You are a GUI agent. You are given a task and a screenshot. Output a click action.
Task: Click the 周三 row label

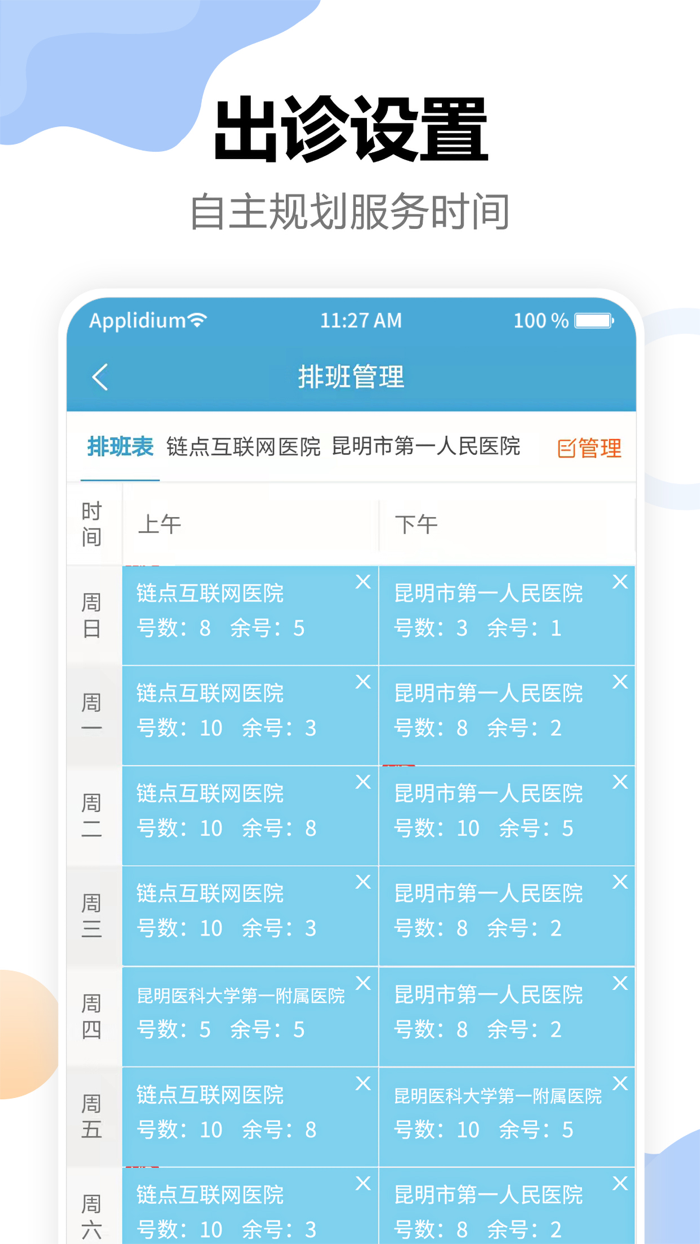92,915
